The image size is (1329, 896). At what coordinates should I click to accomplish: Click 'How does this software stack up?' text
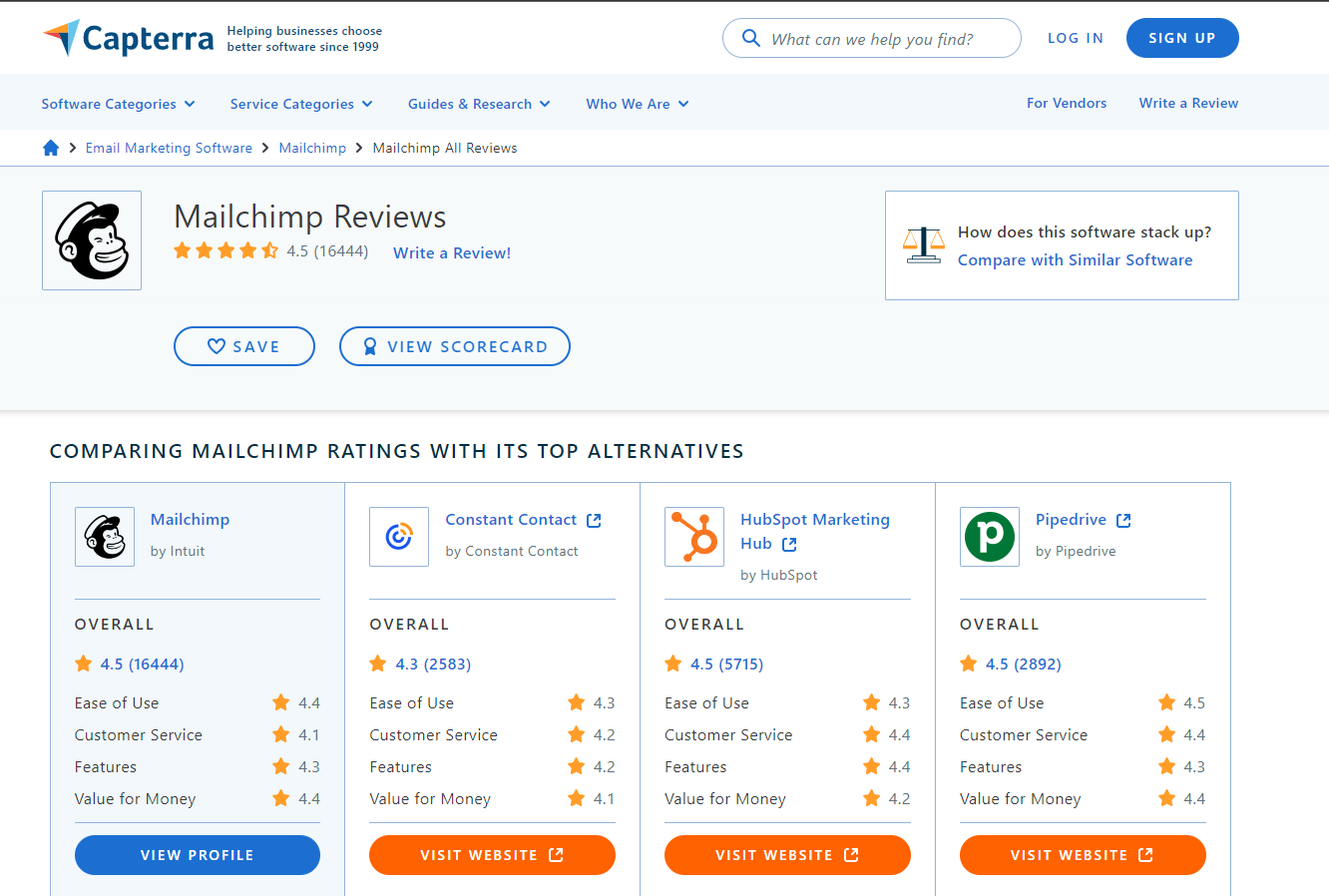tap(1085, 231)
